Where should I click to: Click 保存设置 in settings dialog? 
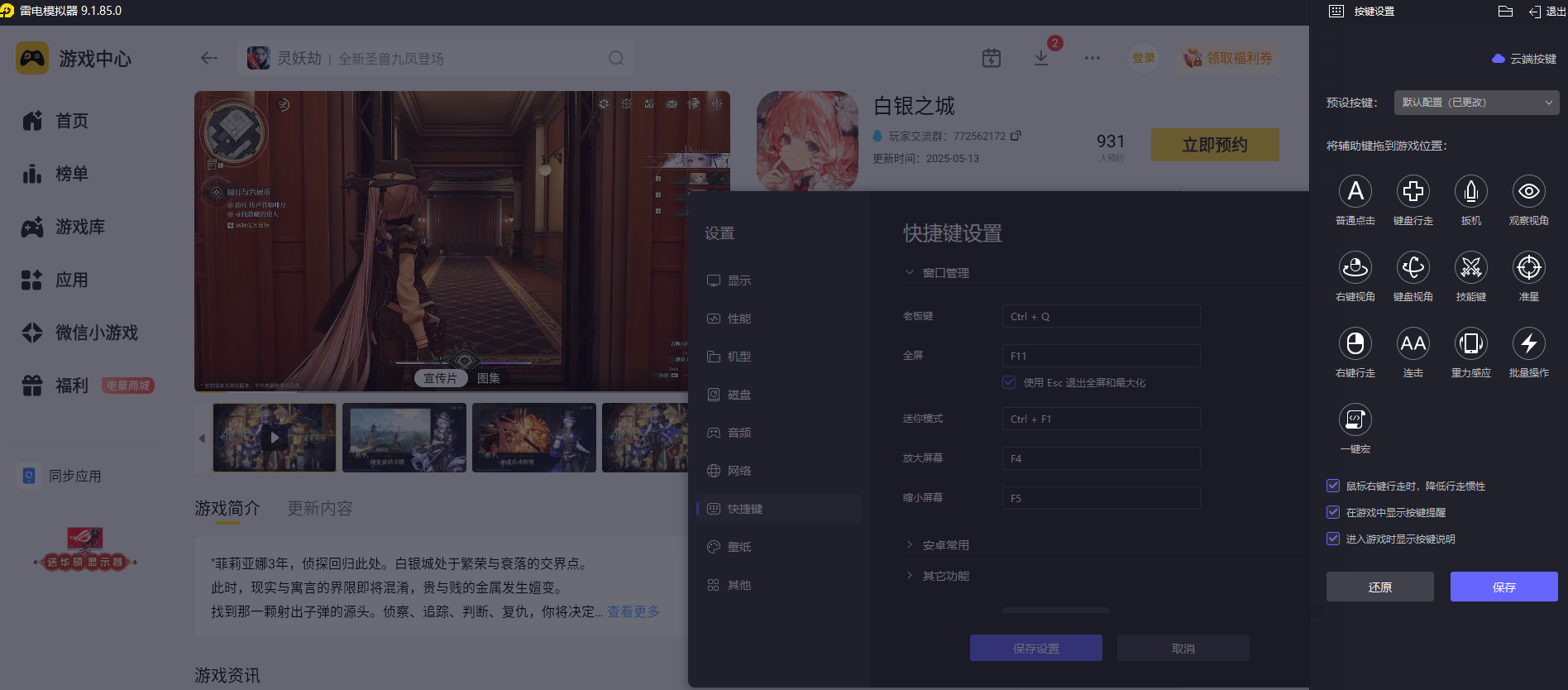click(x=1035, y=648)
